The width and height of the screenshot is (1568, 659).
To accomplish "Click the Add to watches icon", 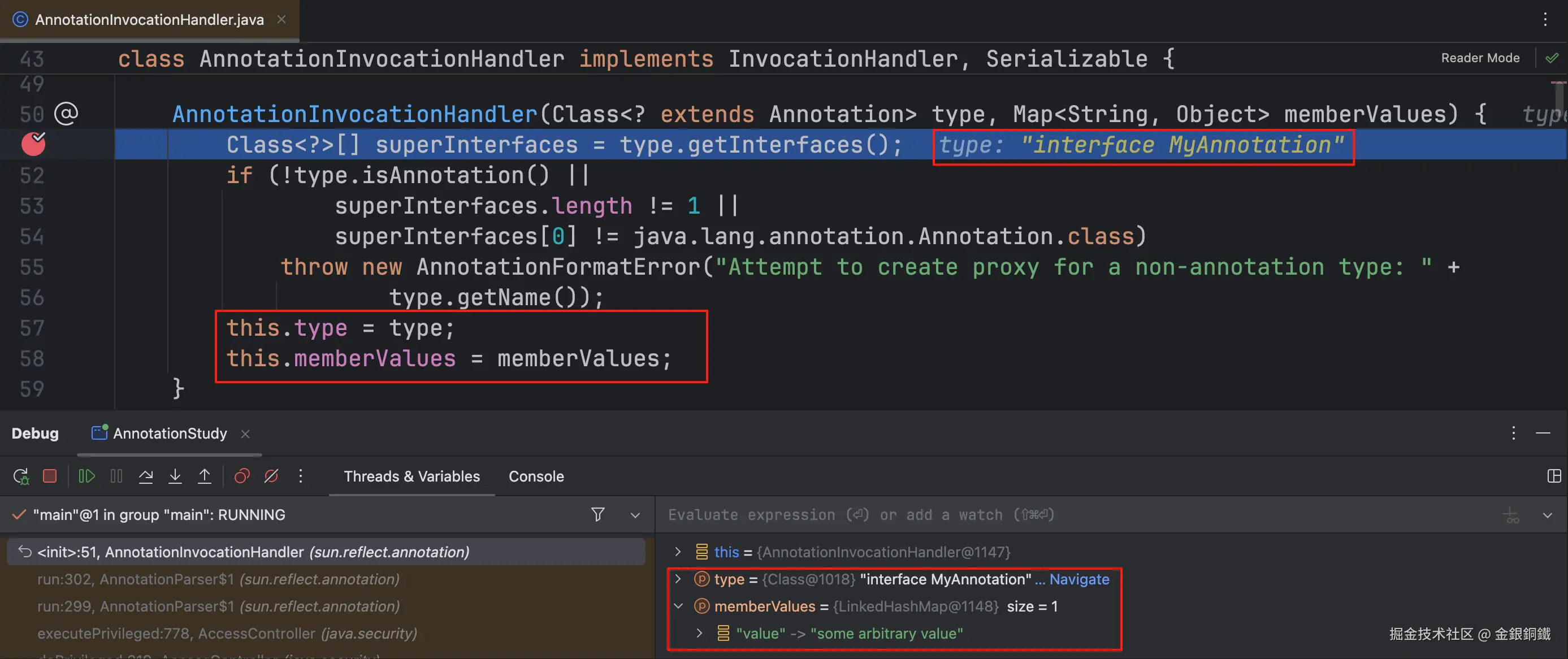I will (1511, 515).
